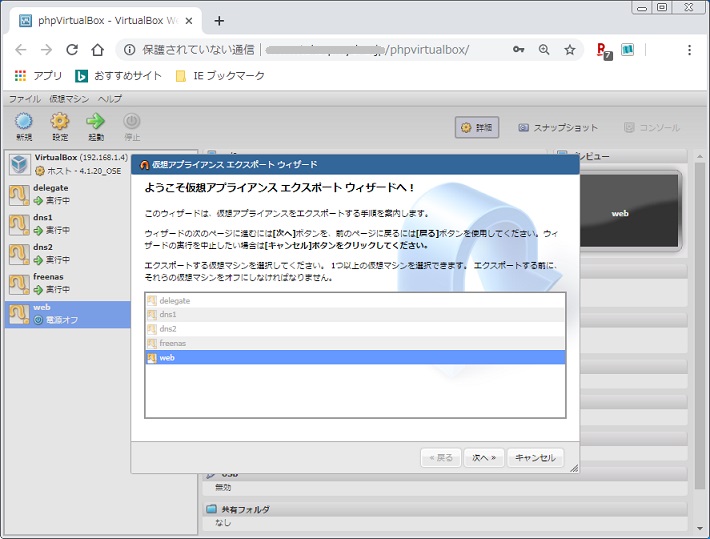The width and height of the screenshot is (710, 539).
Task: Click the freenas row in export list
Action: click(355, 343)
